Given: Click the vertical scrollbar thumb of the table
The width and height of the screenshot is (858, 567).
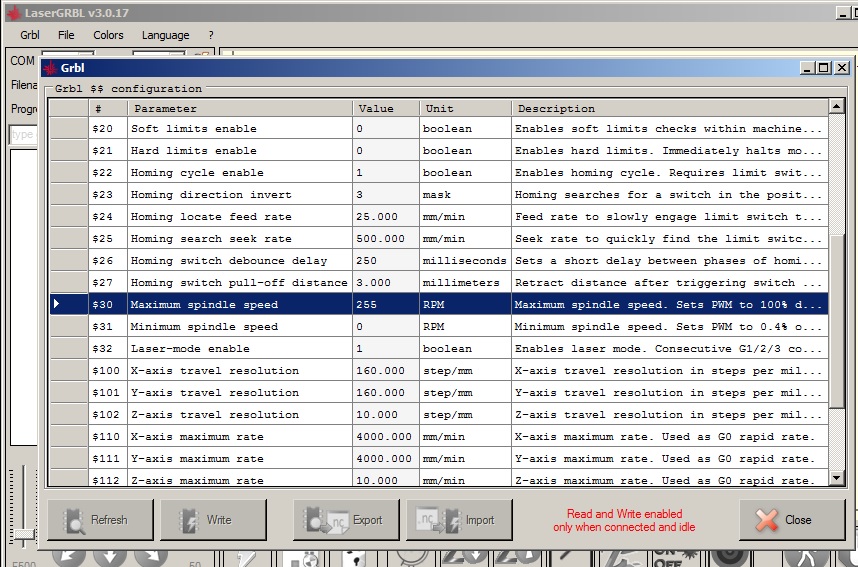Looking at the screenshot, I should (836, 321).
